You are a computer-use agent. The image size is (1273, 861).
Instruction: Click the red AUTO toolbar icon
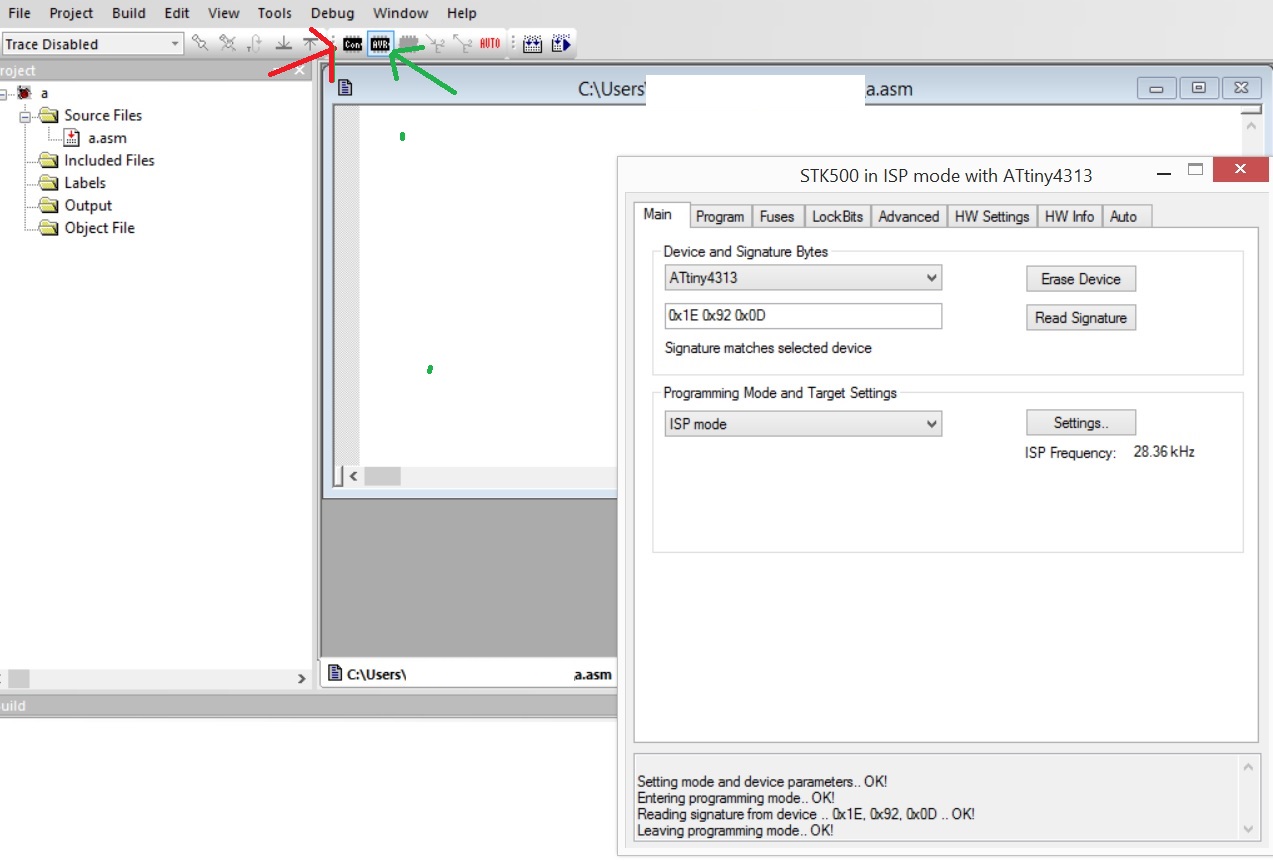pos(488,43)
